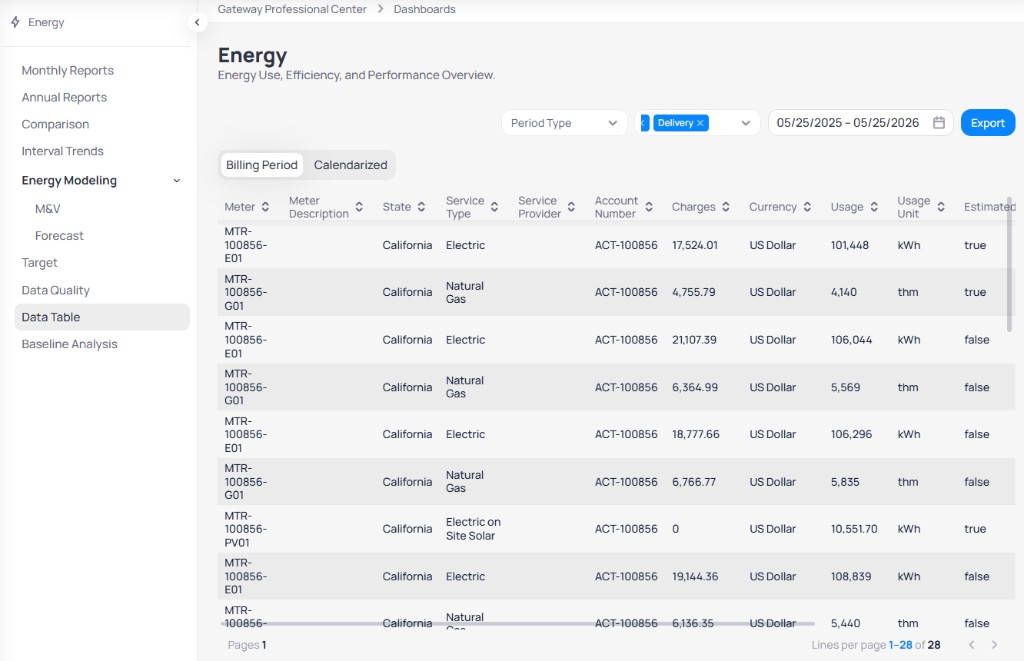Click the Export button
1024x661 pixels.
pyautogui.click(x=987, y=123)
